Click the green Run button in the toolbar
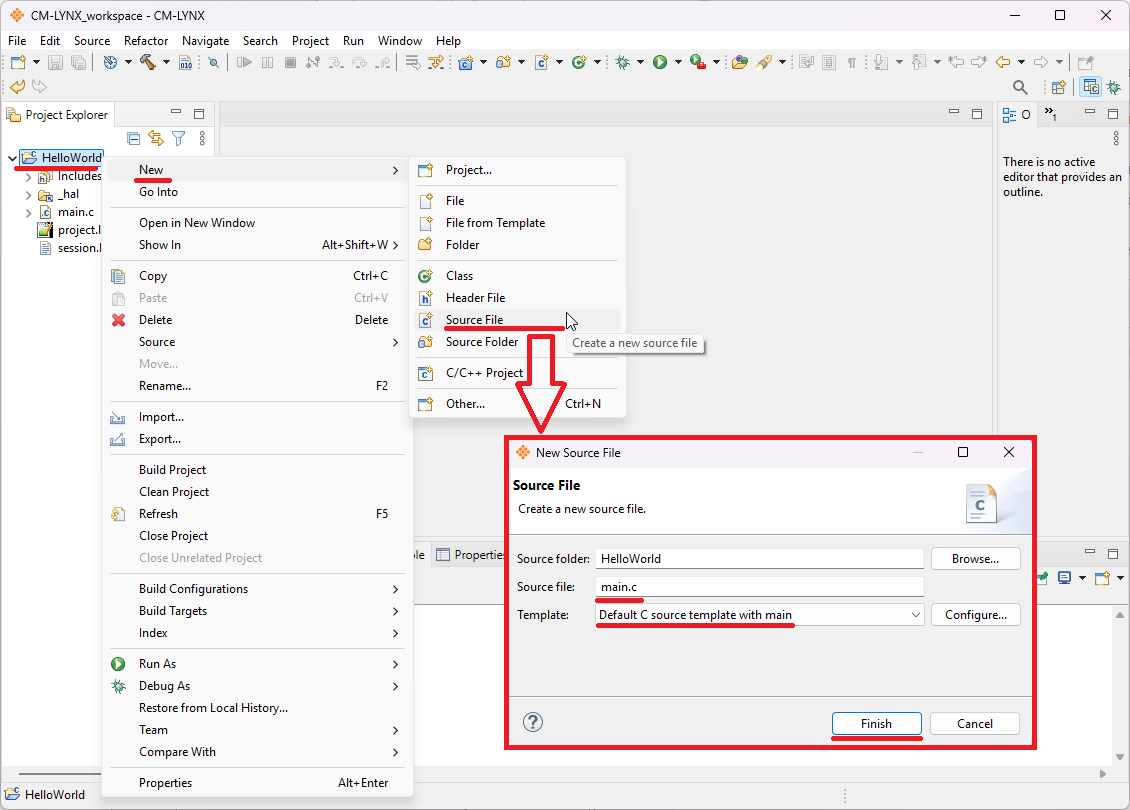The height and width of the screenshot is (810, 1130). [660, 62]
